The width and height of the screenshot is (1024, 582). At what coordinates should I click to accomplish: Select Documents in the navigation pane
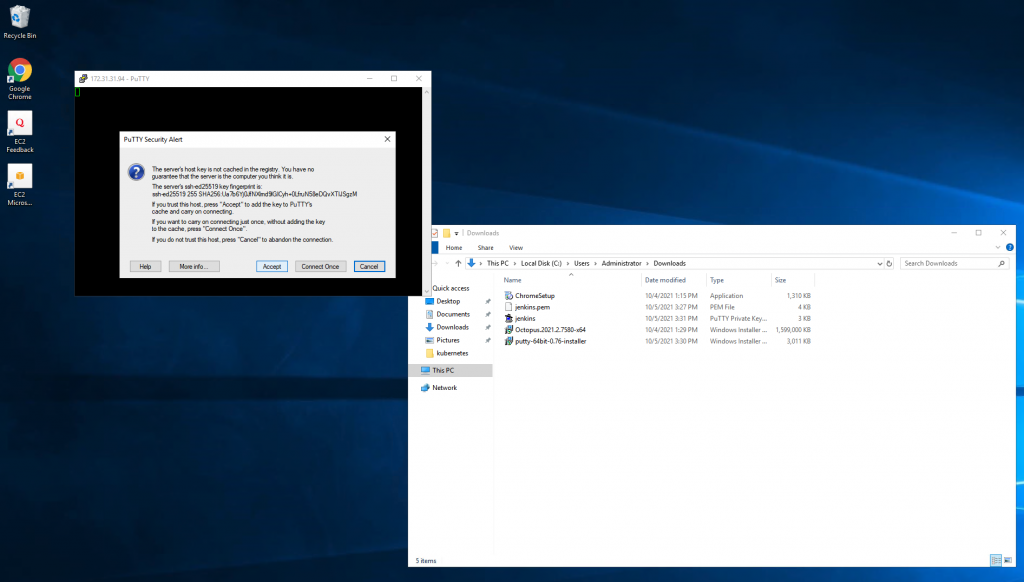[453, 314]
